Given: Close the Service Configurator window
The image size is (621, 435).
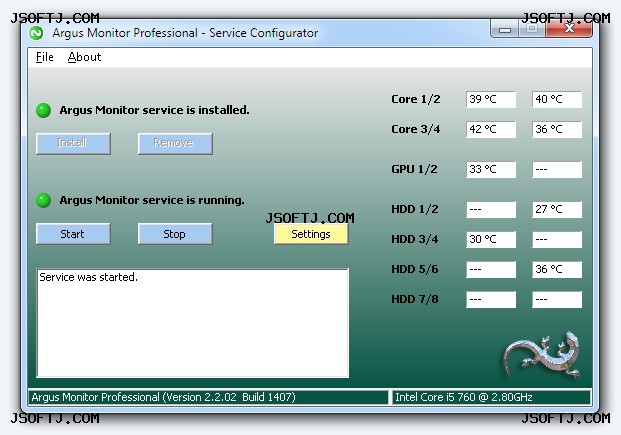Looking at the screenshot, I should 569,29.
